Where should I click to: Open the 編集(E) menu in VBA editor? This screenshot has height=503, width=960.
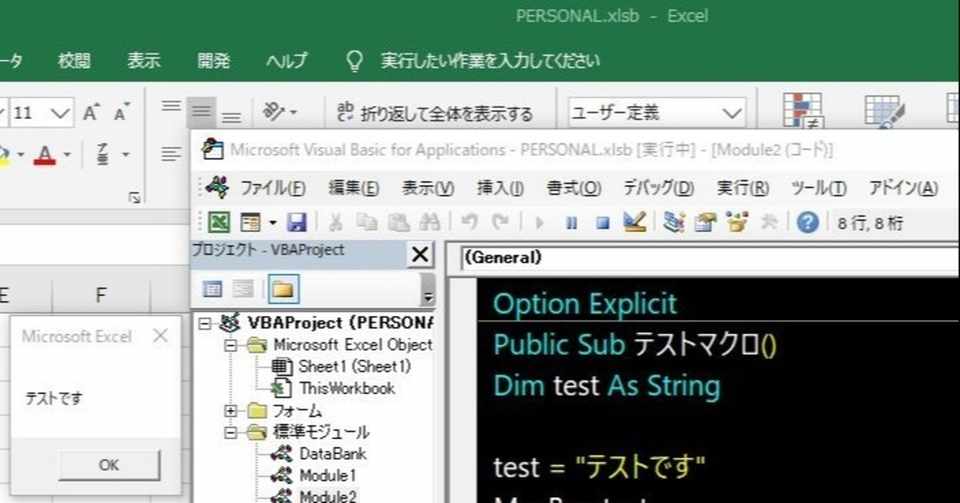[353, 188]
